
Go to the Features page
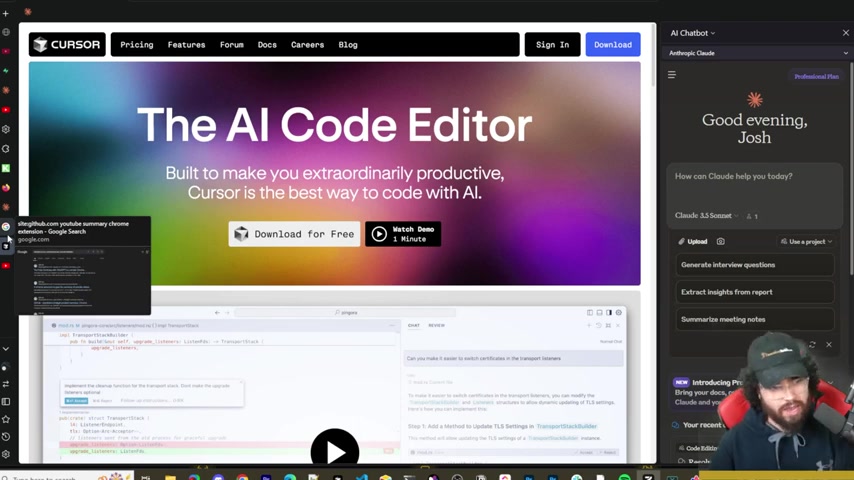coord(186,45)
